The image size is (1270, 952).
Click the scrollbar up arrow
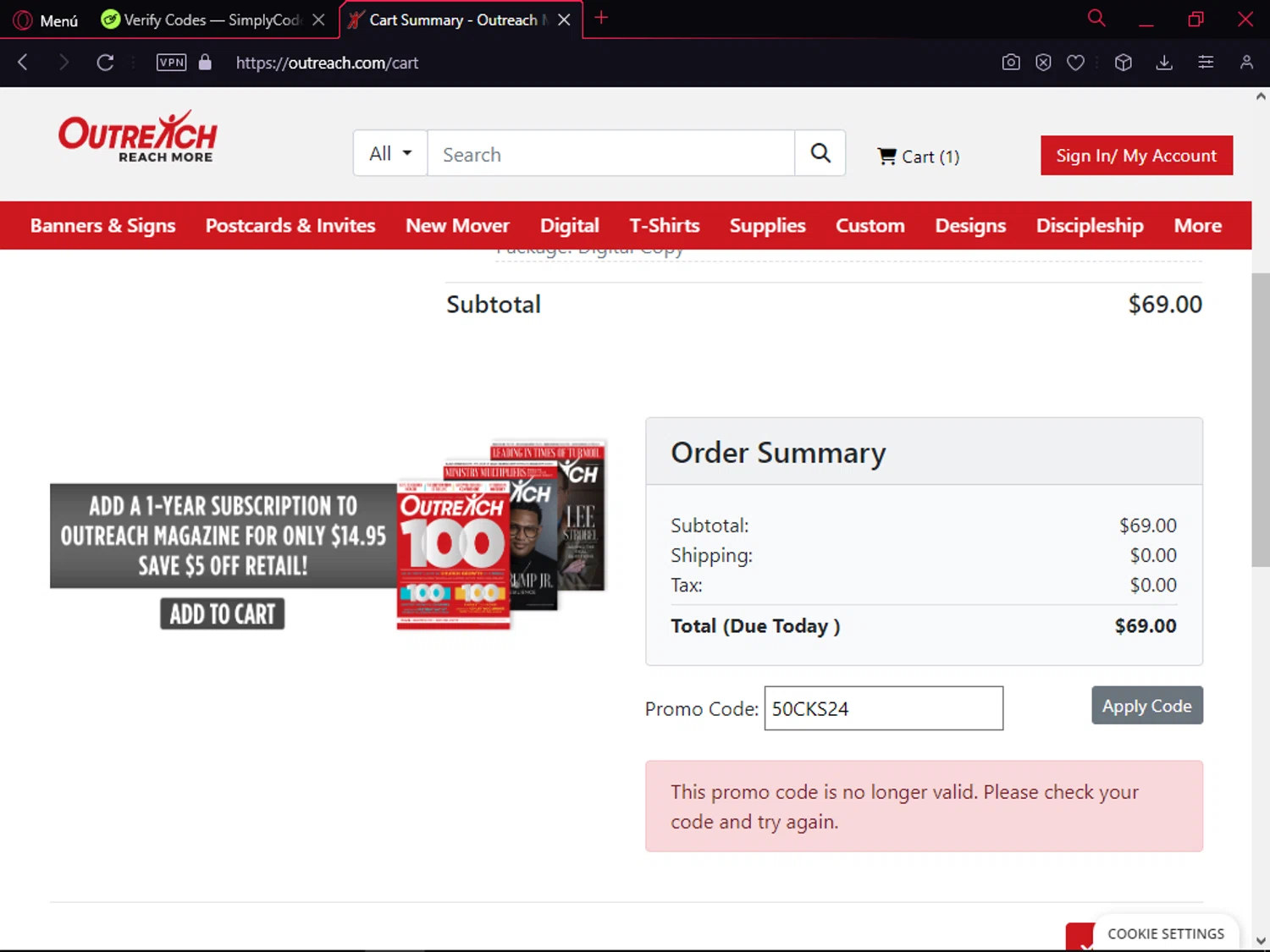point(1261,96)
